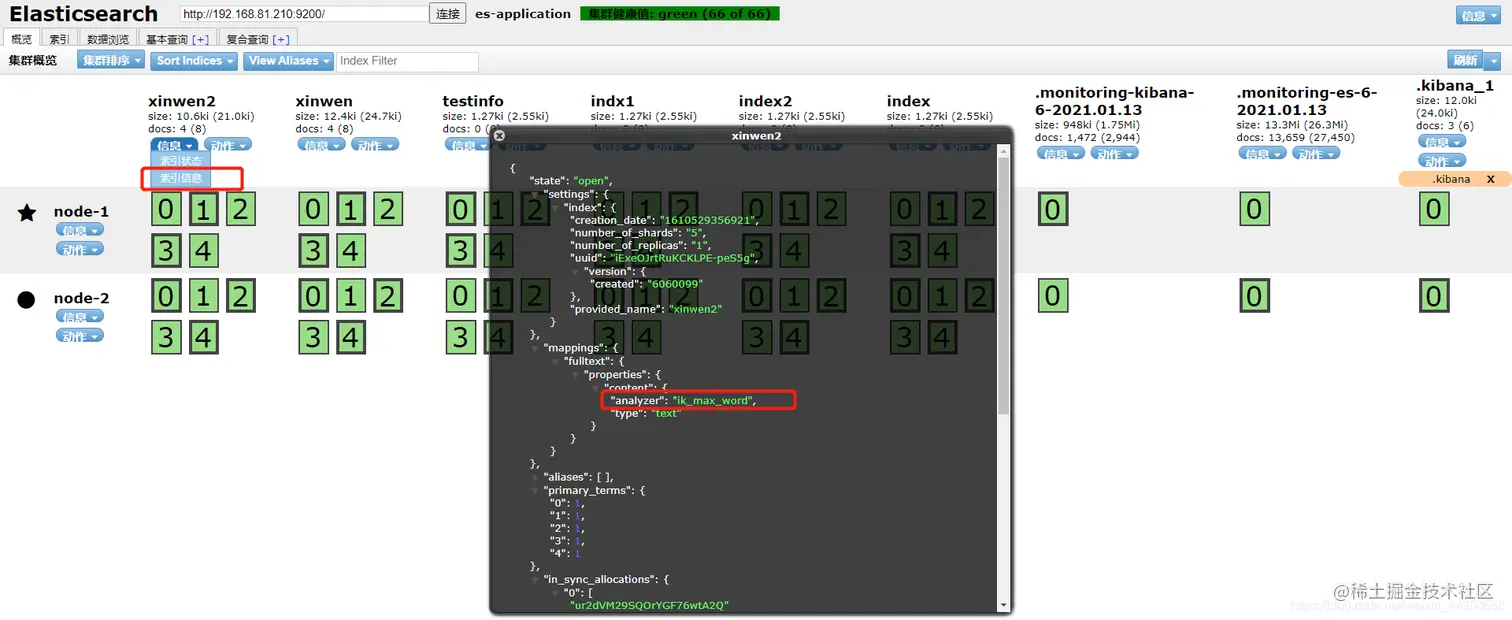Select .kibana_1 shard 0 on node-1
Screen dimensions: 1512x620
click(x=1434, y=209)
